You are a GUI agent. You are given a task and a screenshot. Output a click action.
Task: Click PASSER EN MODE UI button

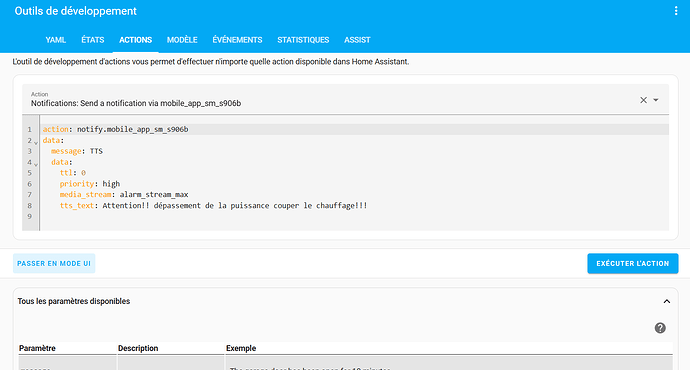(x=54, y=264)
